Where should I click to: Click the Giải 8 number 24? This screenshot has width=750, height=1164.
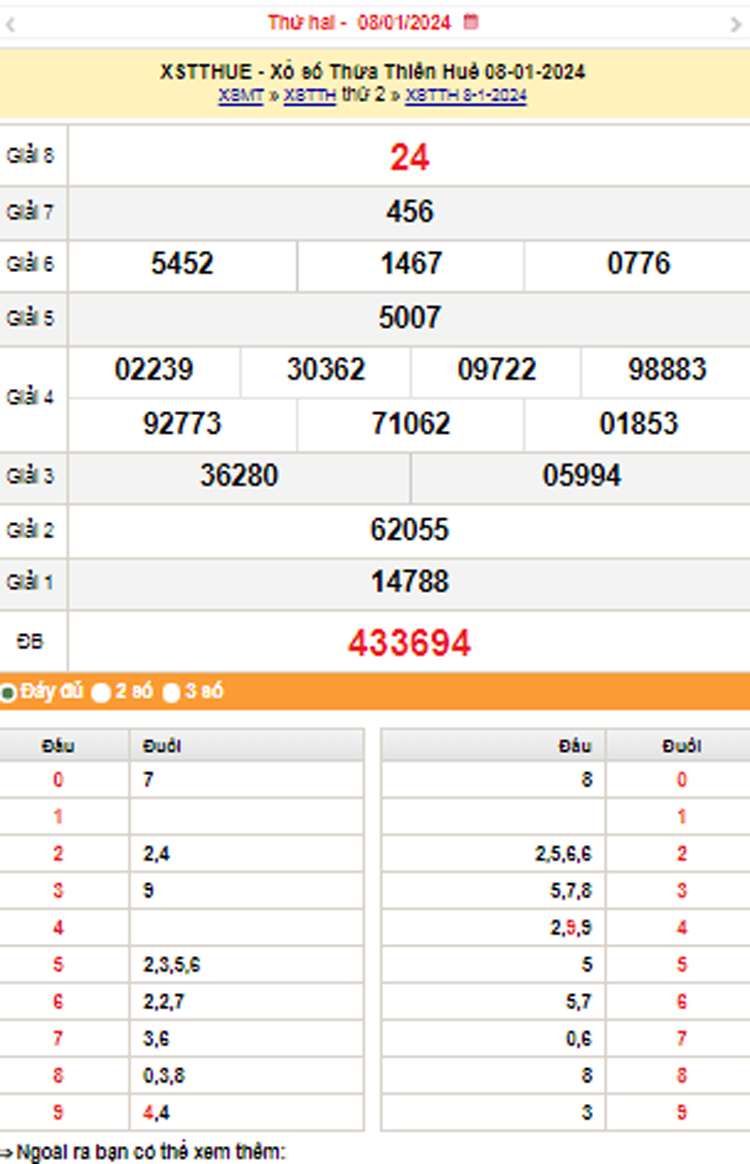tap(409, 157)
